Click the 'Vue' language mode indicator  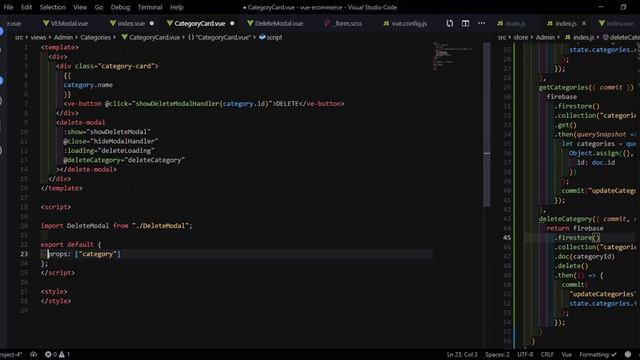pos(567,354)
